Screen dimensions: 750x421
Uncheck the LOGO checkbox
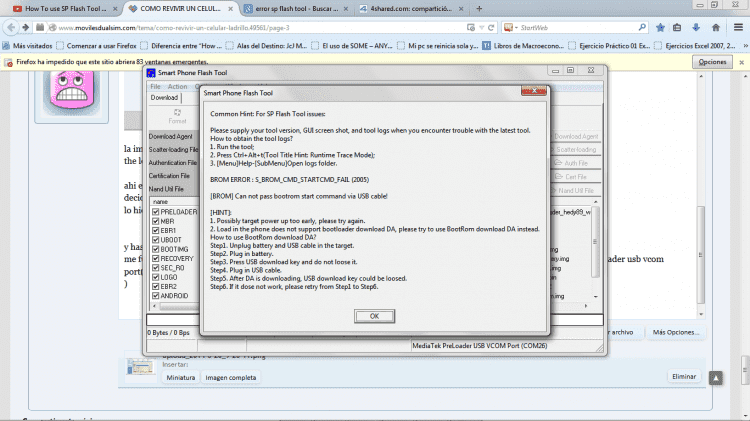pyautogui.click(x=155, y=277)
